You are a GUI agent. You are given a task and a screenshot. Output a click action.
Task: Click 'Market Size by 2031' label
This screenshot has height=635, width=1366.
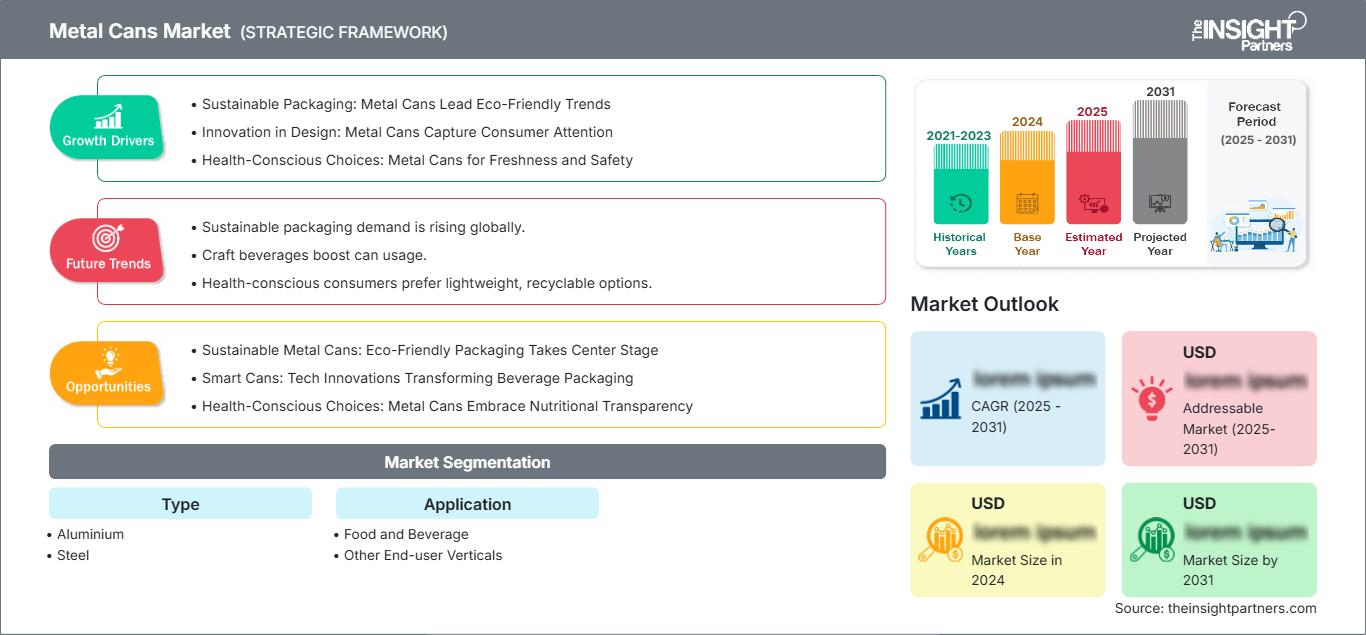pyautogui.click(x=1230, y=570)
